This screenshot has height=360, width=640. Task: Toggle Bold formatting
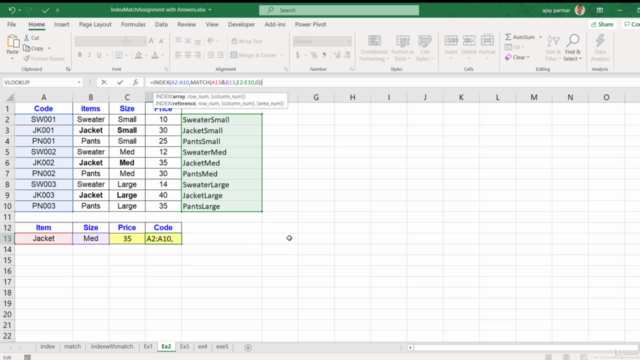[x=80, y=55]
